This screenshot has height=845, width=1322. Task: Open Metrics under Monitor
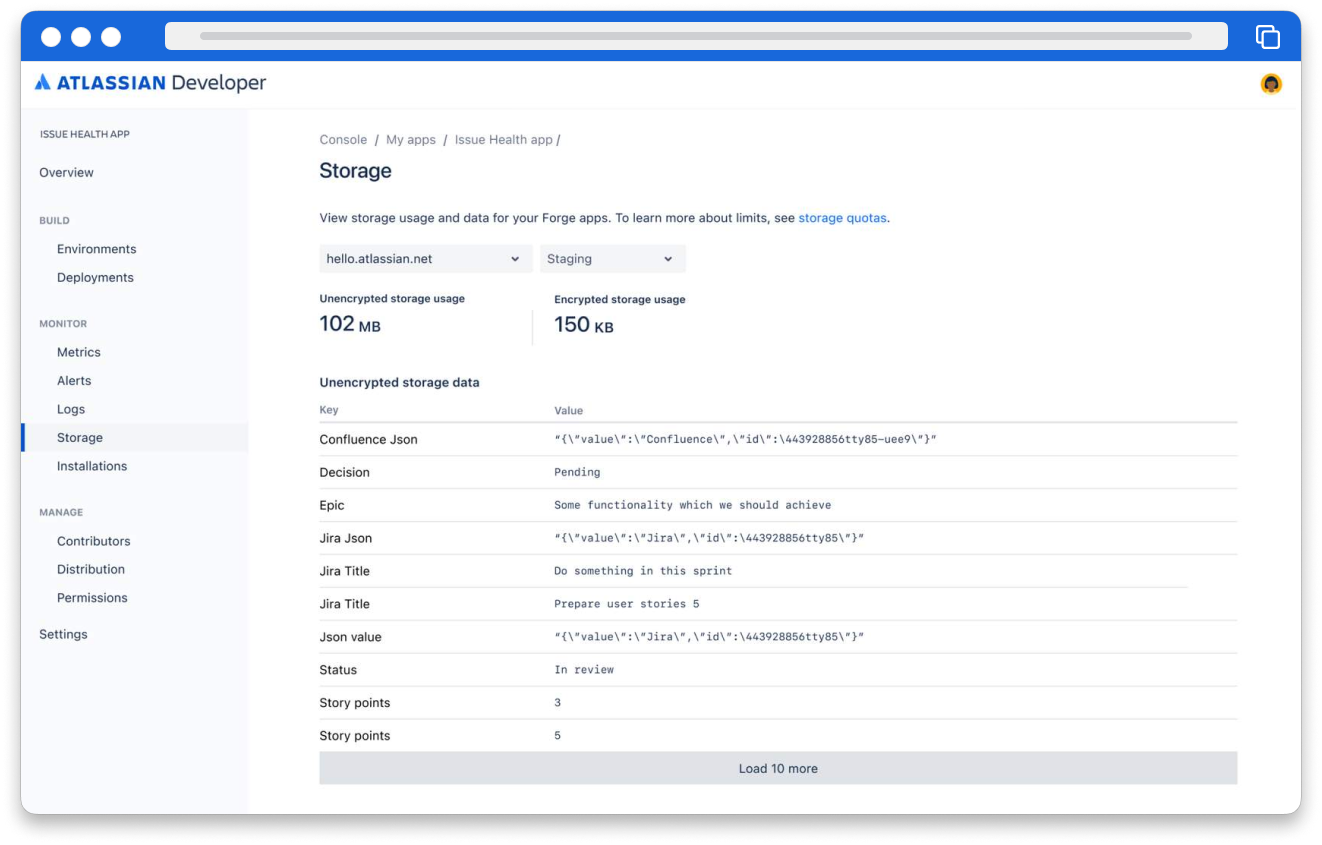click(x=79, y=352)
